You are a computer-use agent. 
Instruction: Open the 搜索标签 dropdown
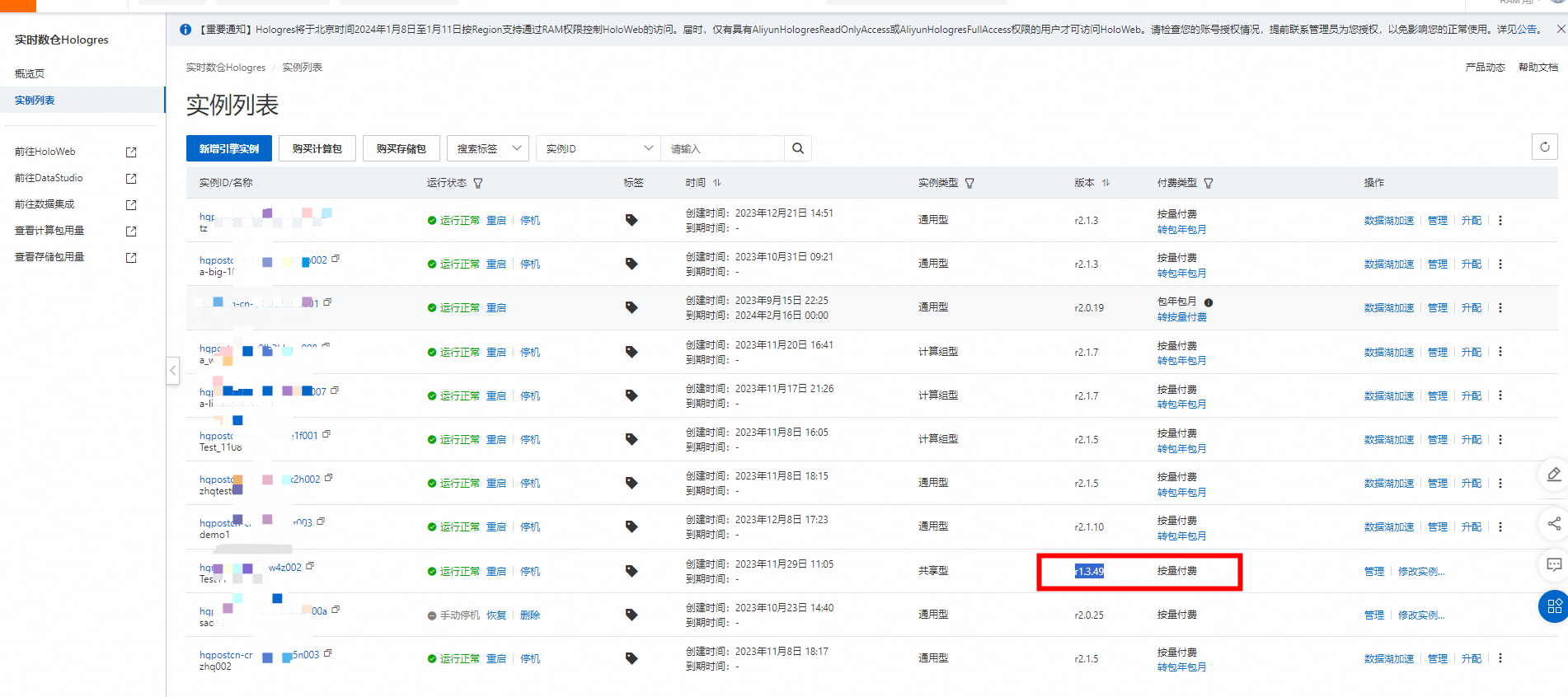click(x=488, y=148)
